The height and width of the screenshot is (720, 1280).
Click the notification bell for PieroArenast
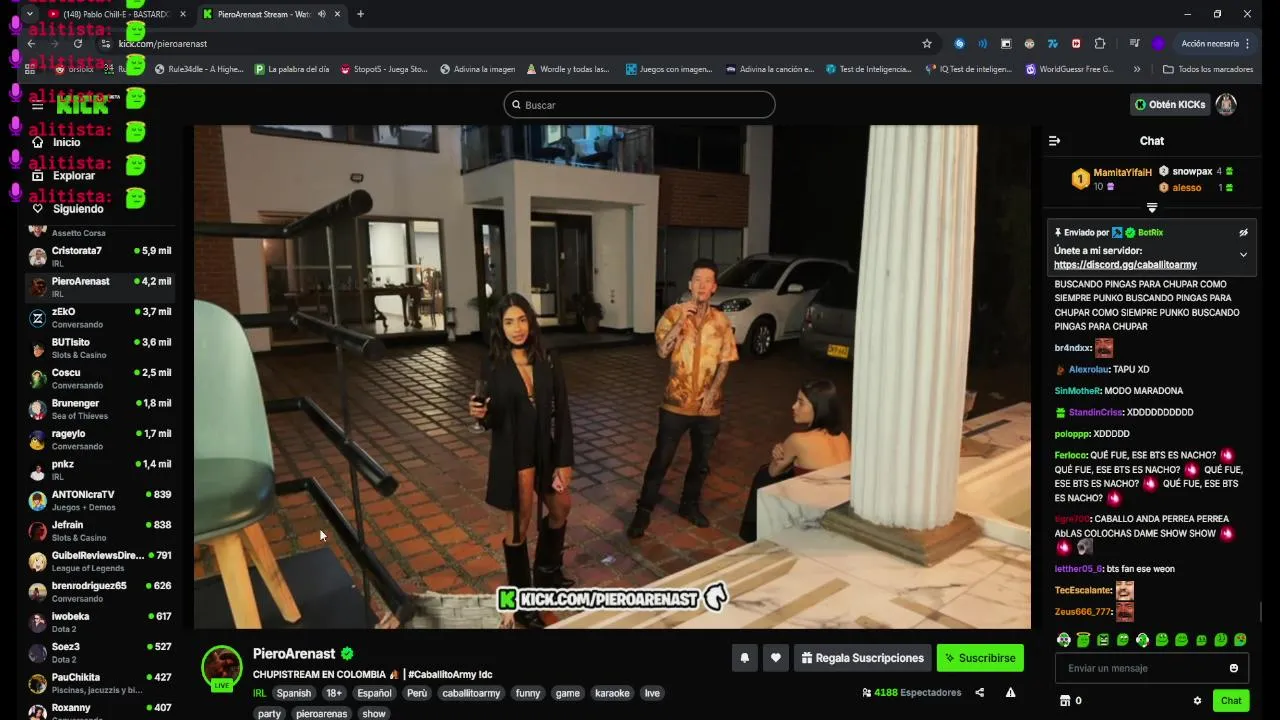(x=745, y=658)
